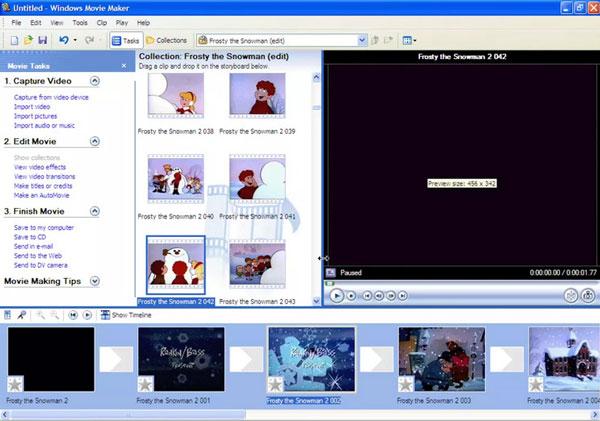Collapse the Capture Video section
The height and width of the screenshot is (421, 600).
tap(95, 81)
